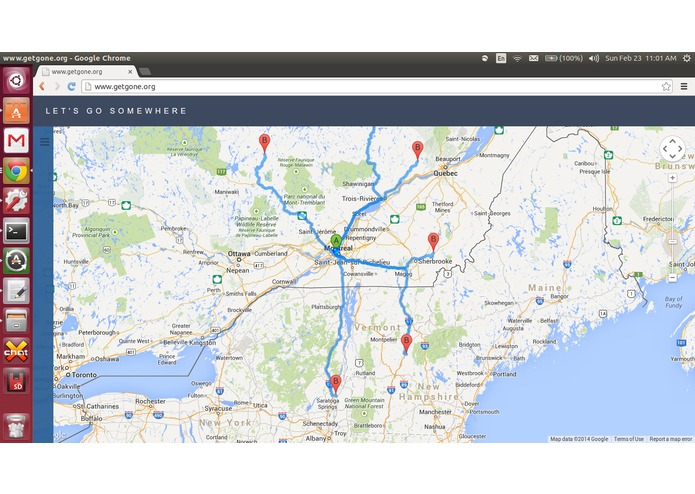The image size is (695, 494).
Task: Open the site sidebar hamburger menu
Action: click(45, 142)
